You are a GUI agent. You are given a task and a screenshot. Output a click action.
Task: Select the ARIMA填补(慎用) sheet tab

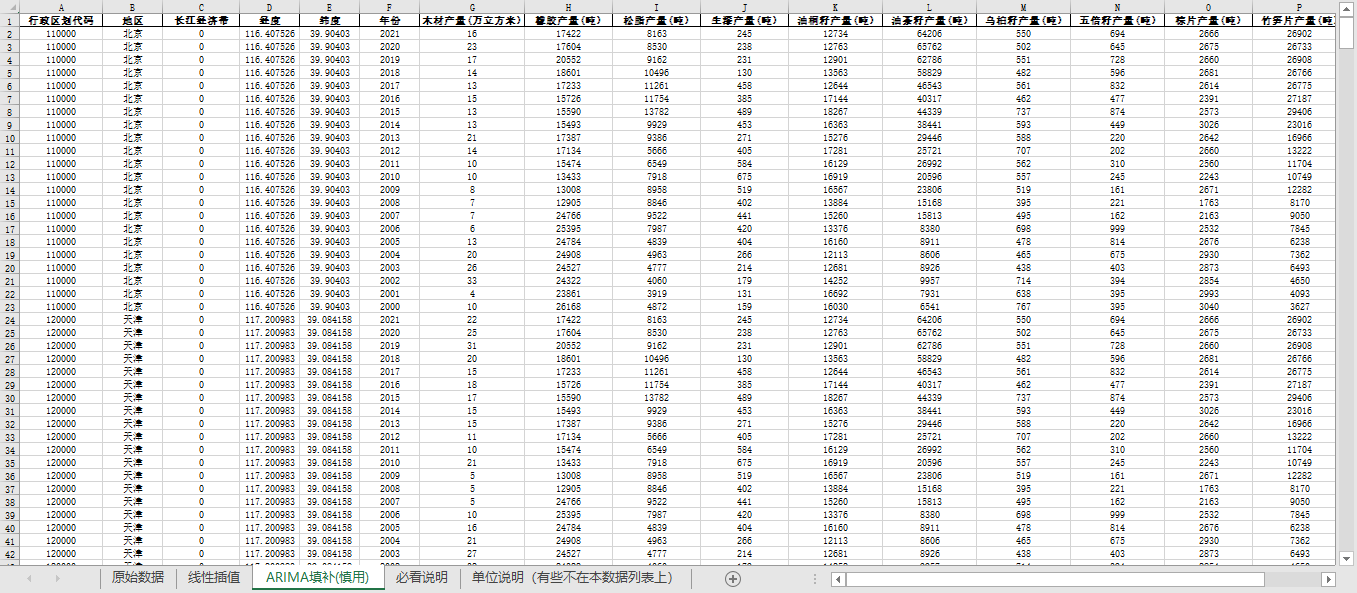click(318, 578)
